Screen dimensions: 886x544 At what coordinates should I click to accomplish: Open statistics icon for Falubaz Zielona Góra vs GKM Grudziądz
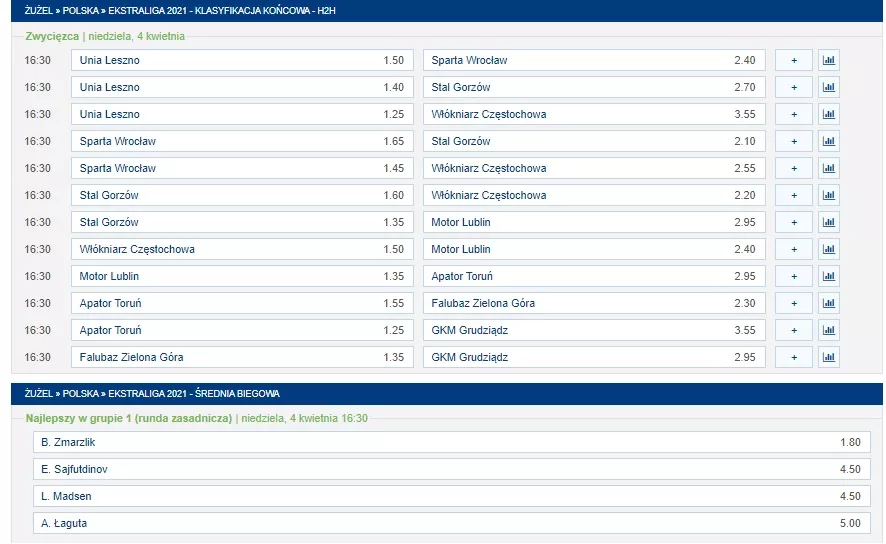pyautogui.click(x=828, y=357)
